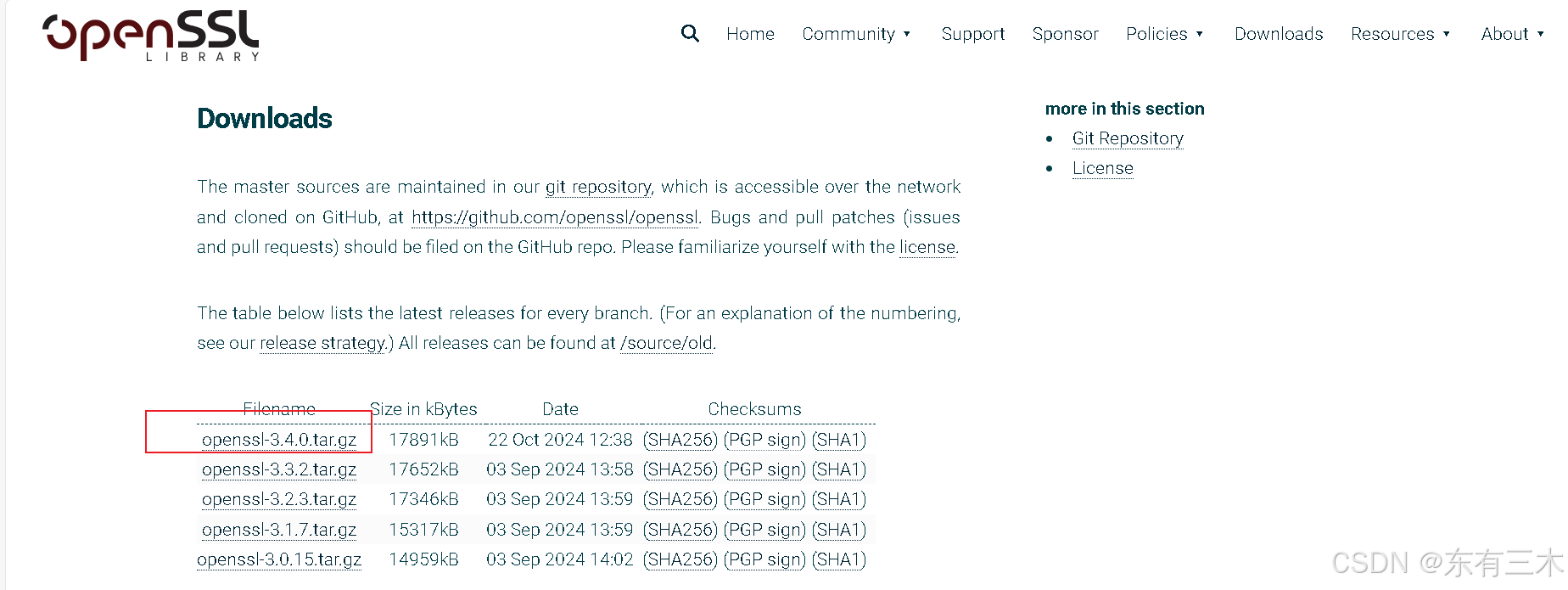
Task: Open PGP sign for openssl-3.1.7
Action: tap(764, 530)
